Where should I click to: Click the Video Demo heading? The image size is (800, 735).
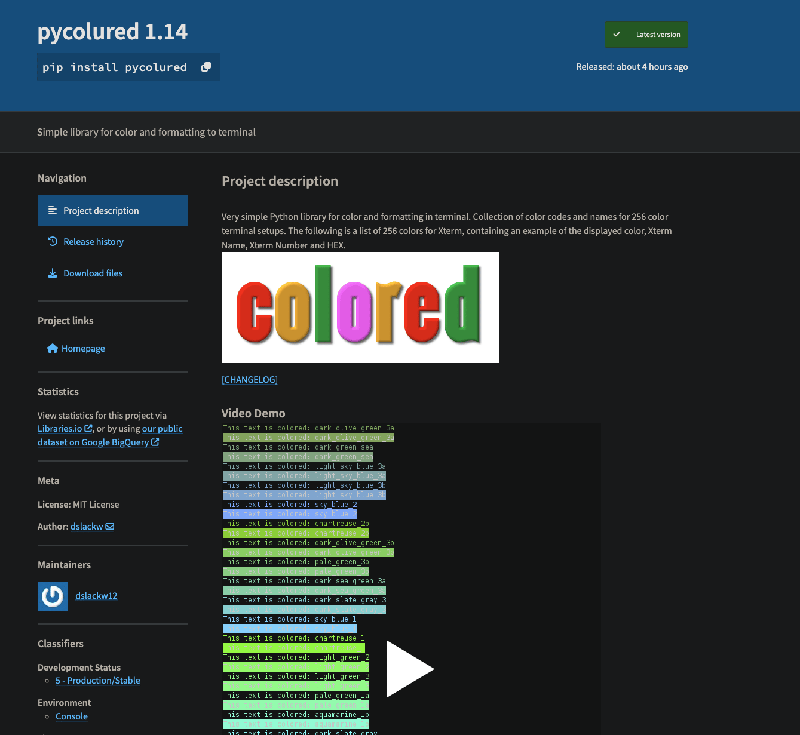coord(253,413)
